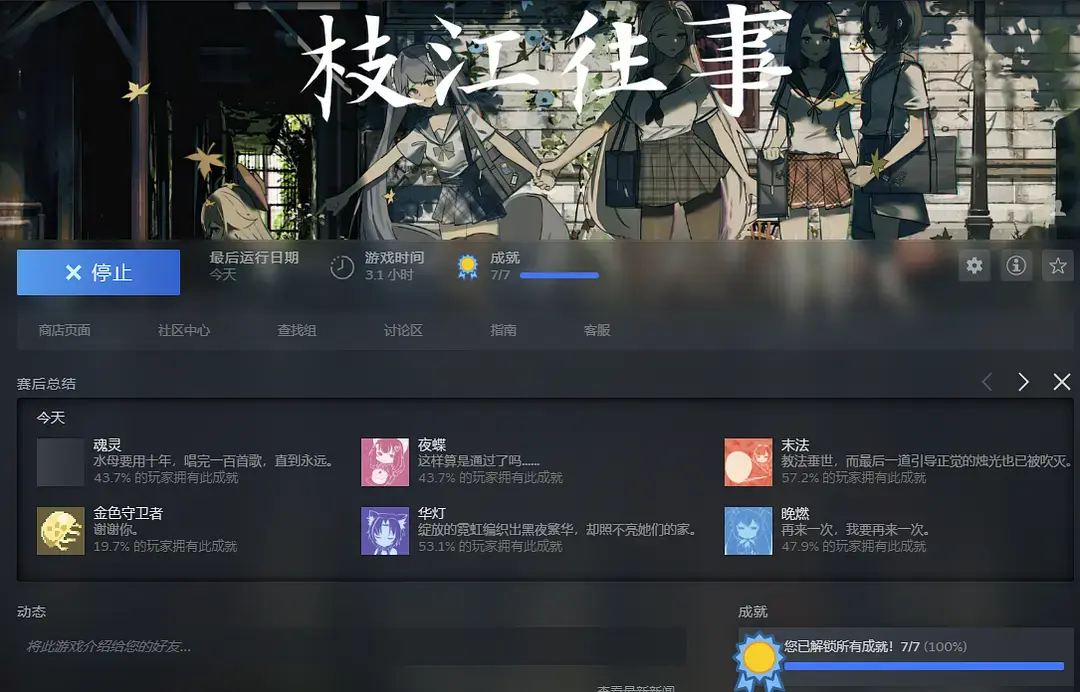
Task: Toggle favorite with the star icon
Action: [1056, 266]
